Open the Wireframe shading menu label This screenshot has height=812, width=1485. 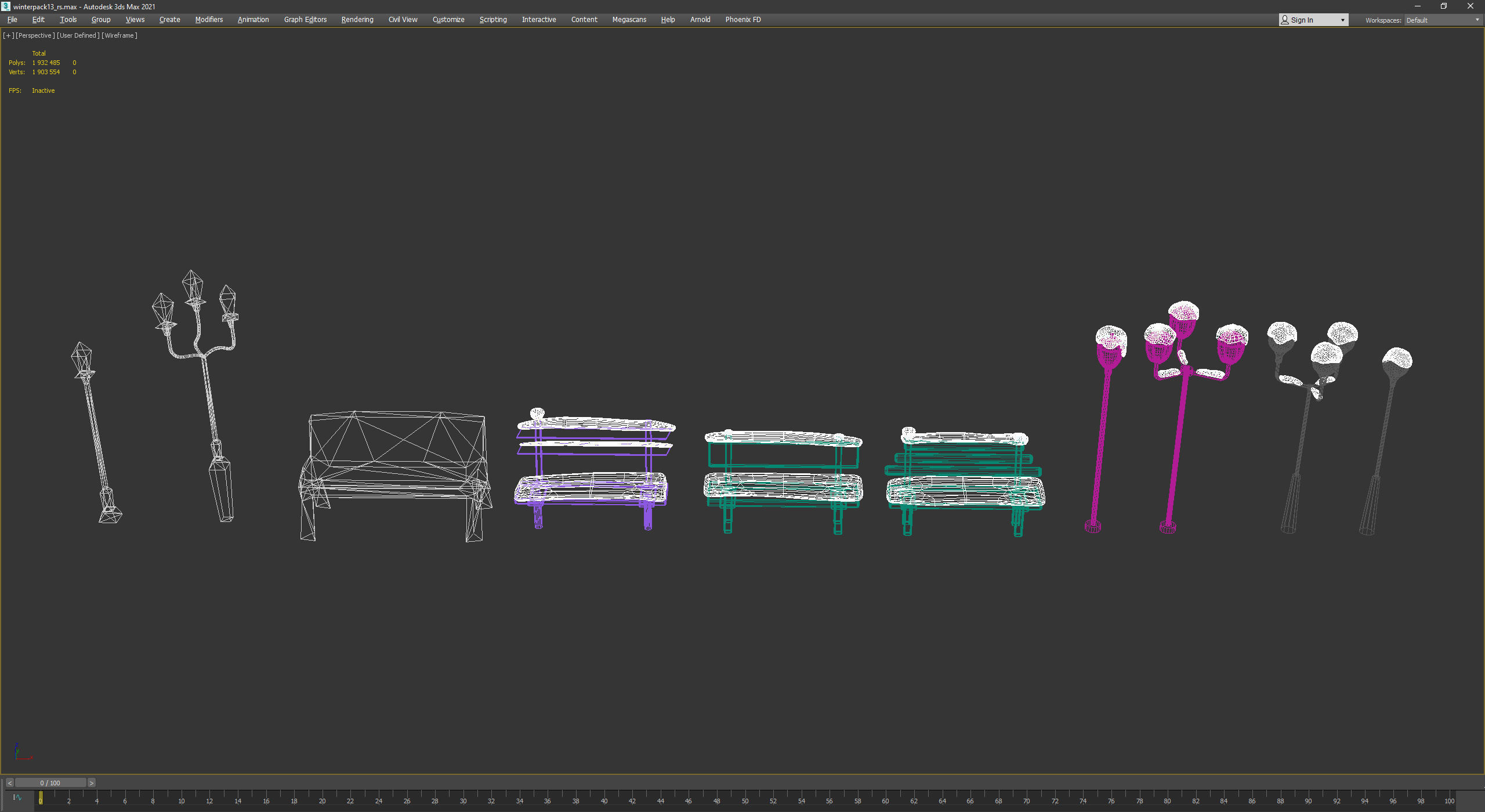[119, 35]
